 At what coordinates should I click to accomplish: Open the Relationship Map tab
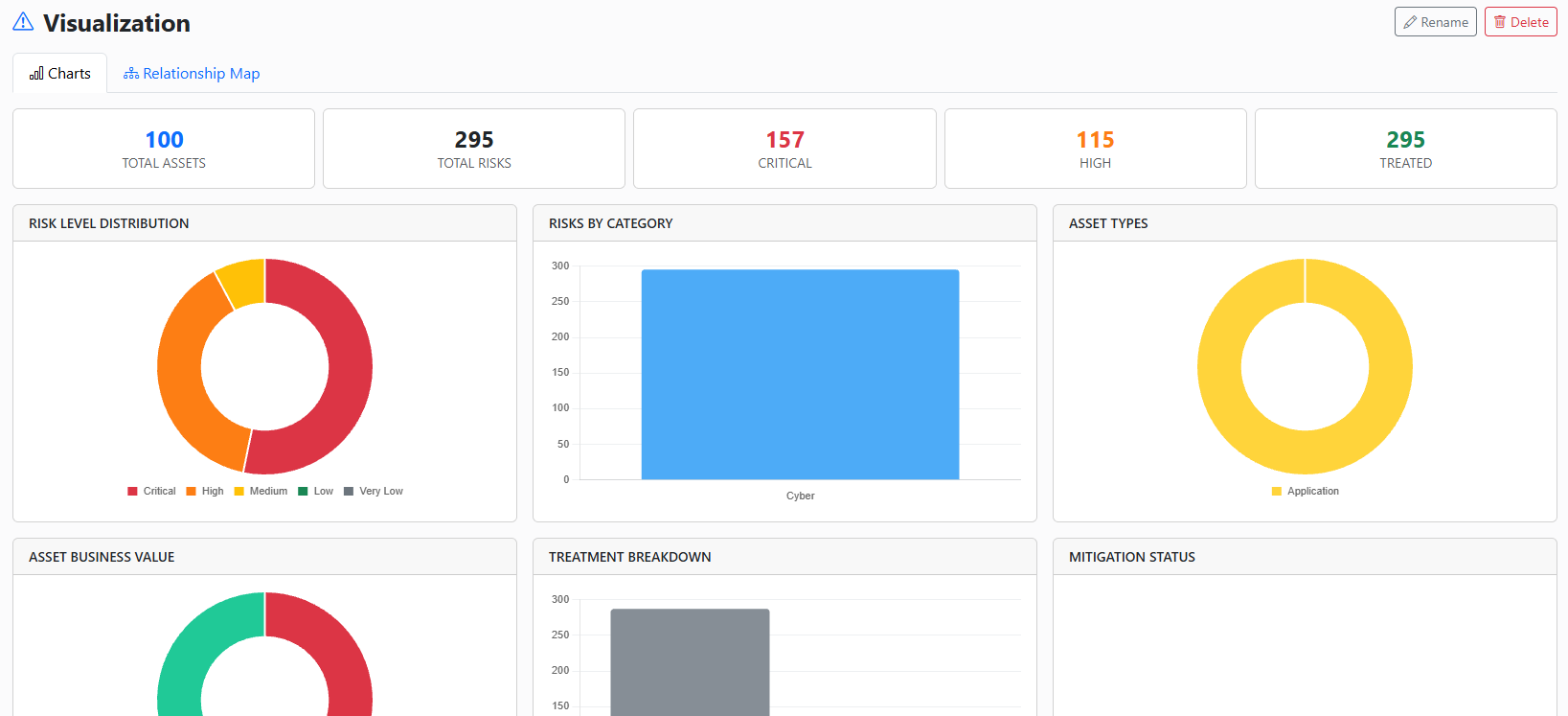192,74
